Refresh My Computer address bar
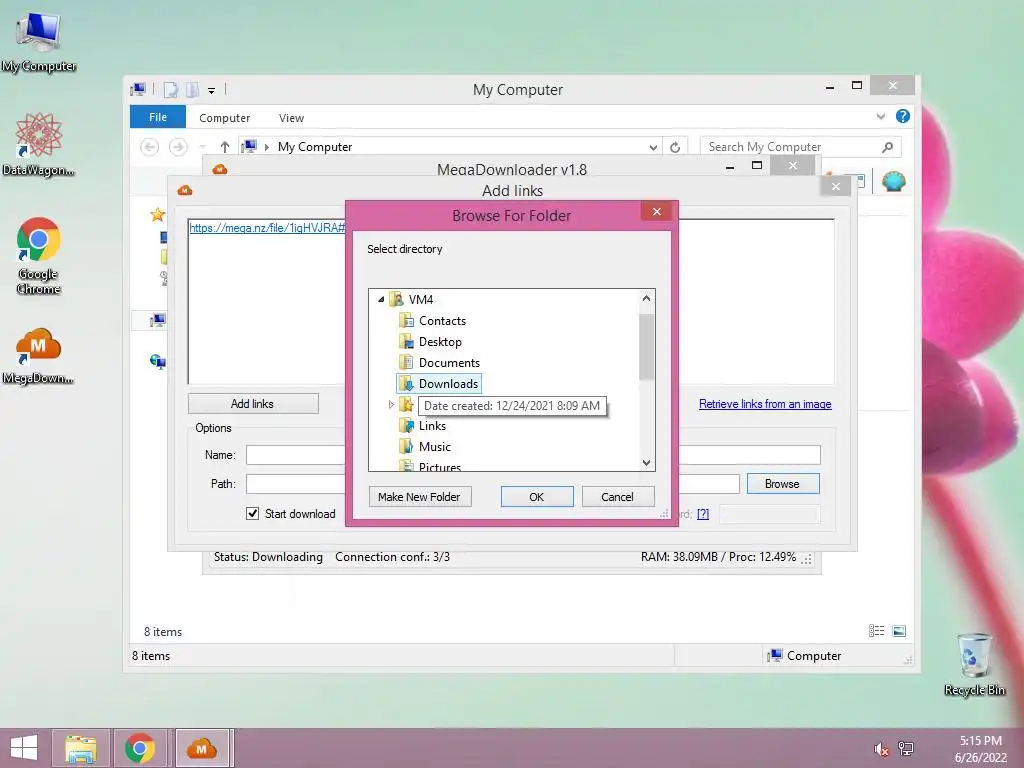Image resolution: width=1024 pixels, height=768 pixels. click(675, 147)
